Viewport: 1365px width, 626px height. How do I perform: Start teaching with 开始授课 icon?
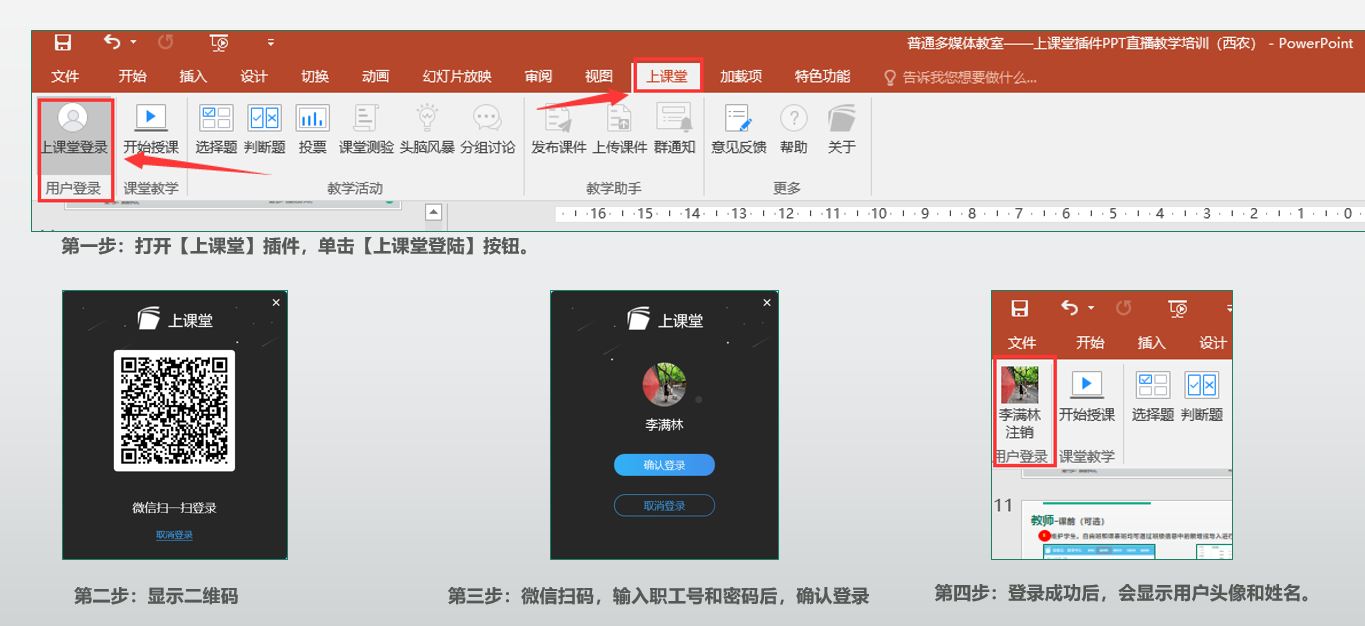(x=151, y=130)
